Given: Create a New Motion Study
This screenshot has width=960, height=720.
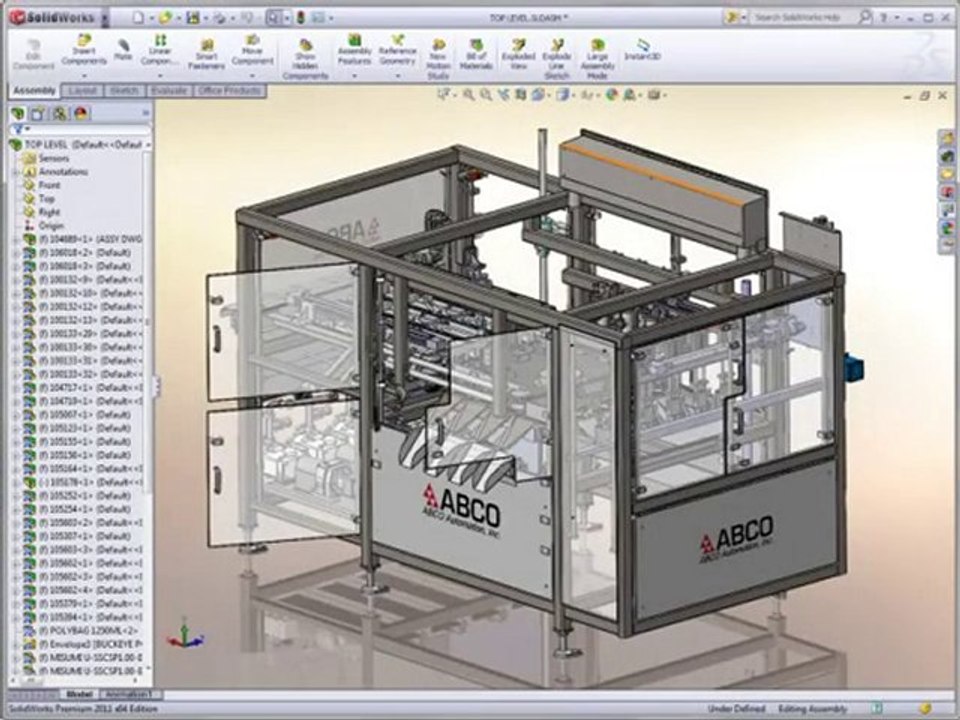Looking at the screenshot, I should click(438, 59).
